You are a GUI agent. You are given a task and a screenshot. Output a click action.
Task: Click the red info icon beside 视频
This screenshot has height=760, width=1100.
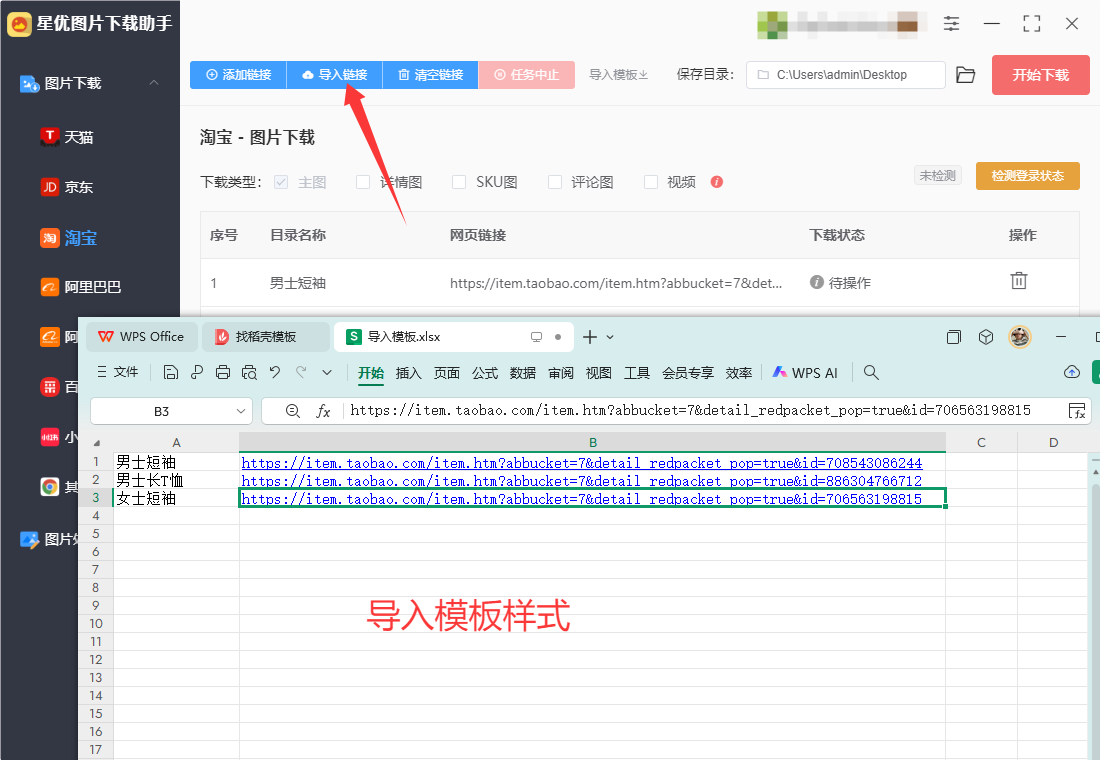click(716, 182)
